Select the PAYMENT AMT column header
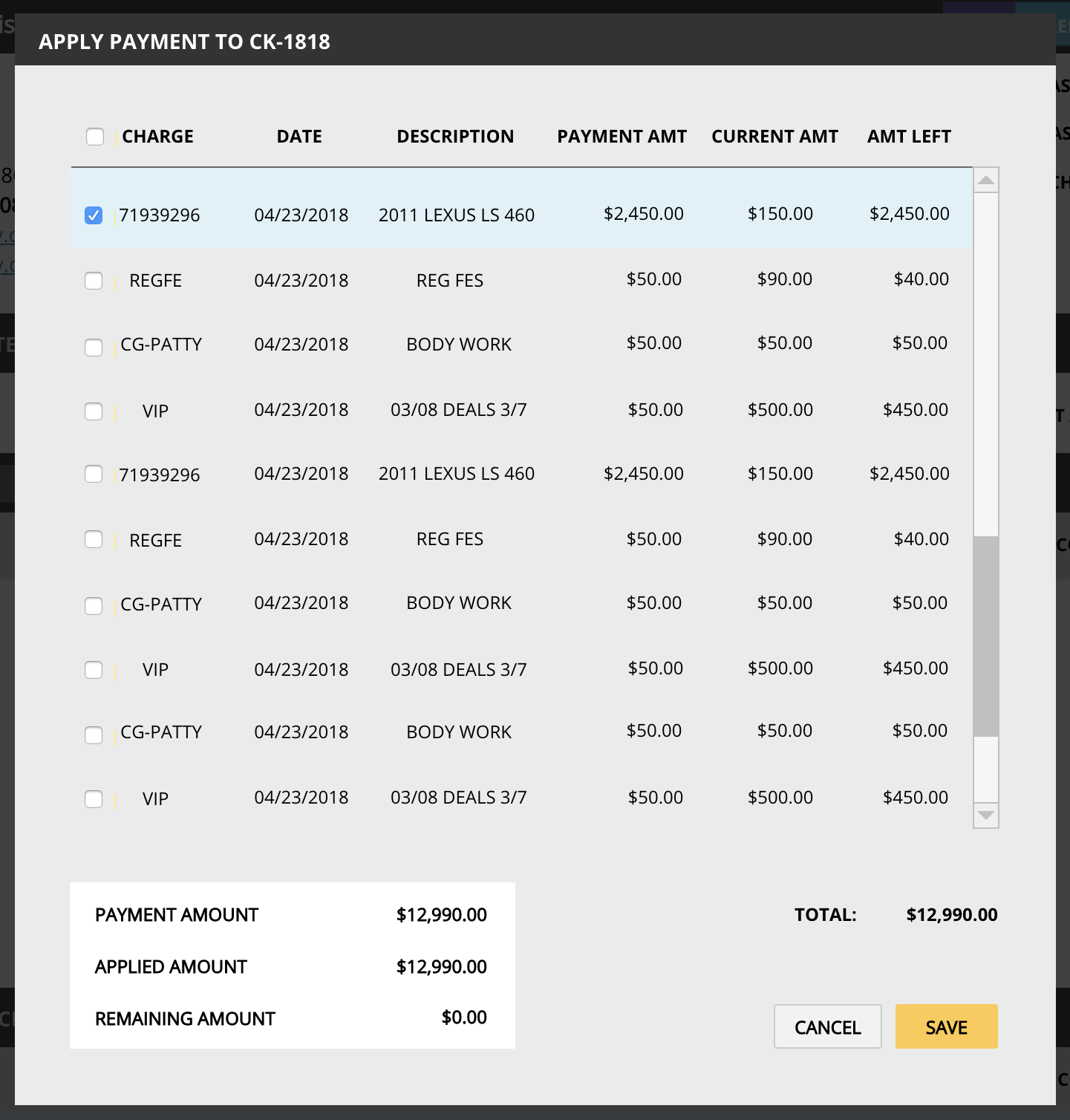This screenshot has height=1120, width=1070. click(622, 137)
